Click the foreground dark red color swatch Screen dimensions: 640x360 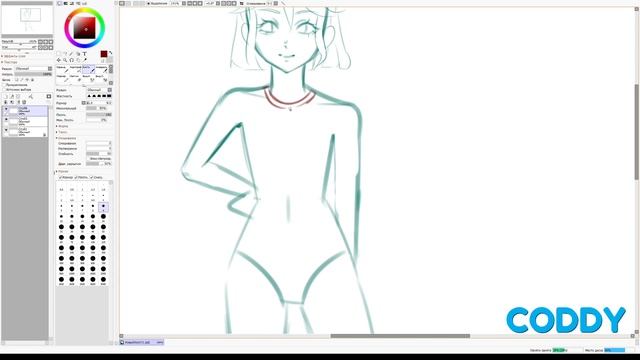click(104, 54)
